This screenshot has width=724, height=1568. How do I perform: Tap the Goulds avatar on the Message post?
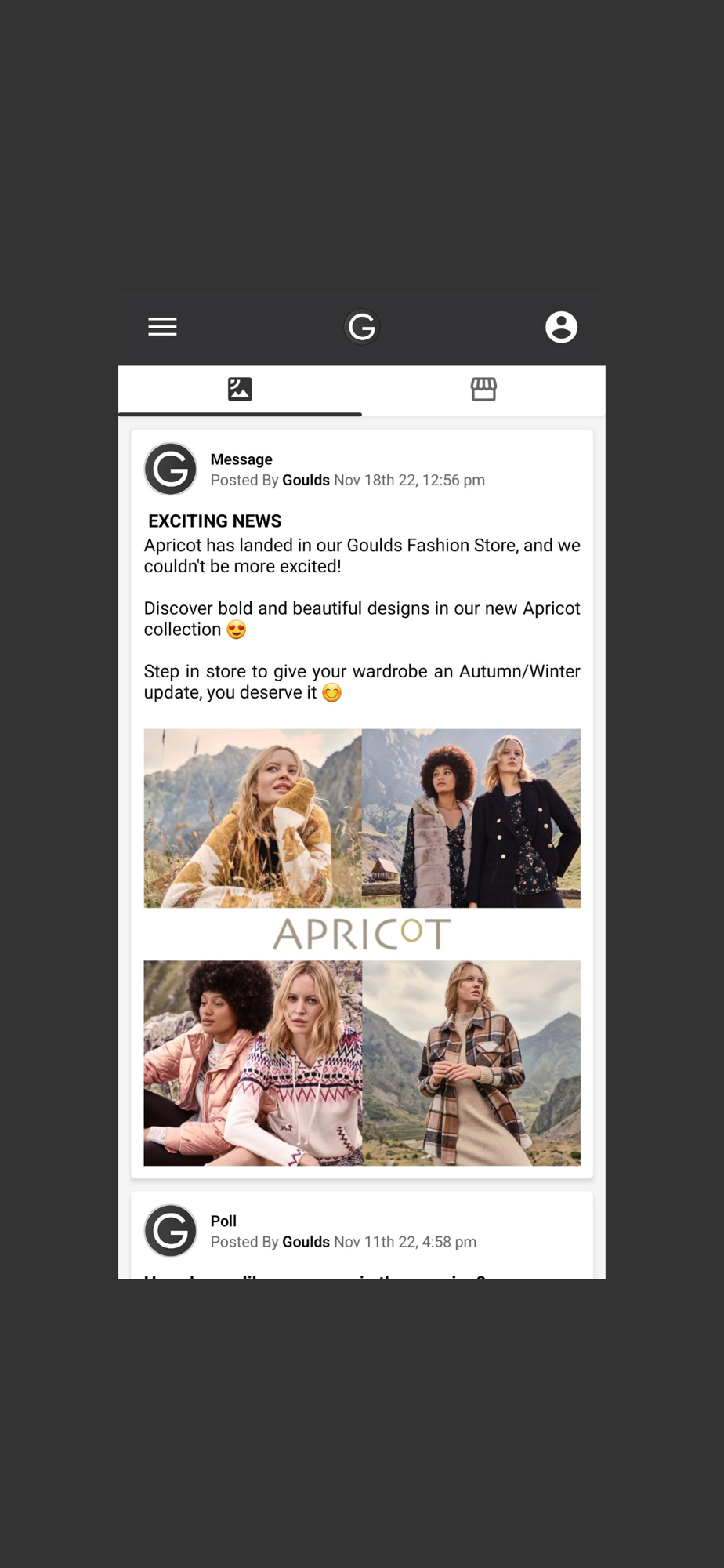[171, 469]
